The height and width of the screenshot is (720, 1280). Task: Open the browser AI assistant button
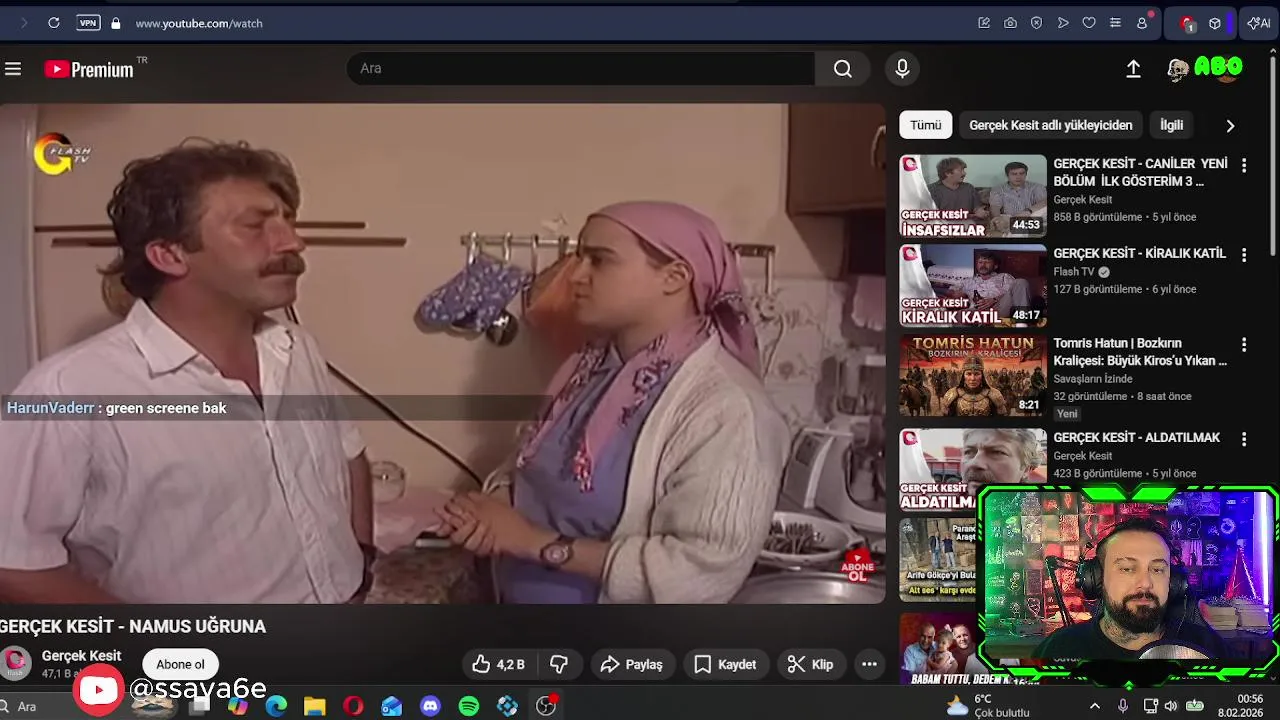(1258, 23)
